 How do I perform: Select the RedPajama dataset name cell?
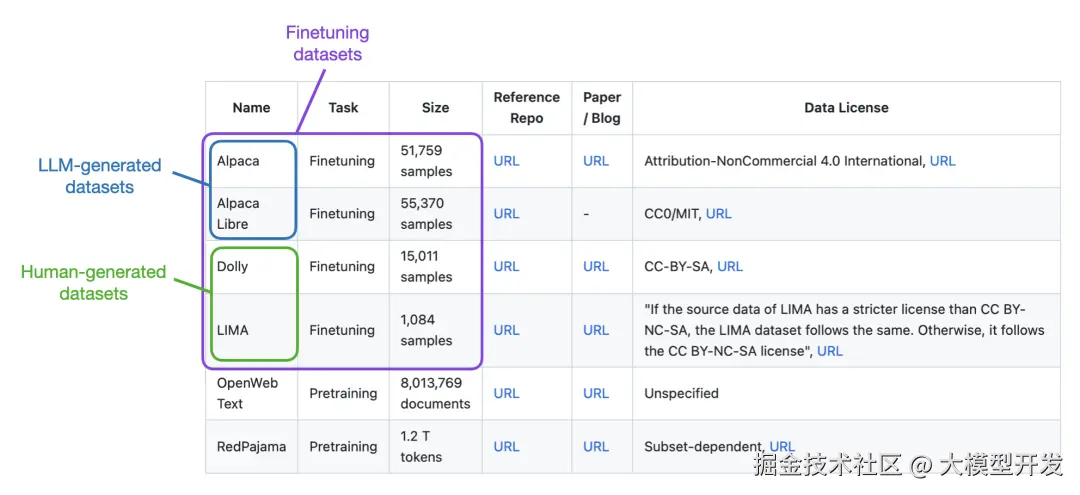(251, 447)
